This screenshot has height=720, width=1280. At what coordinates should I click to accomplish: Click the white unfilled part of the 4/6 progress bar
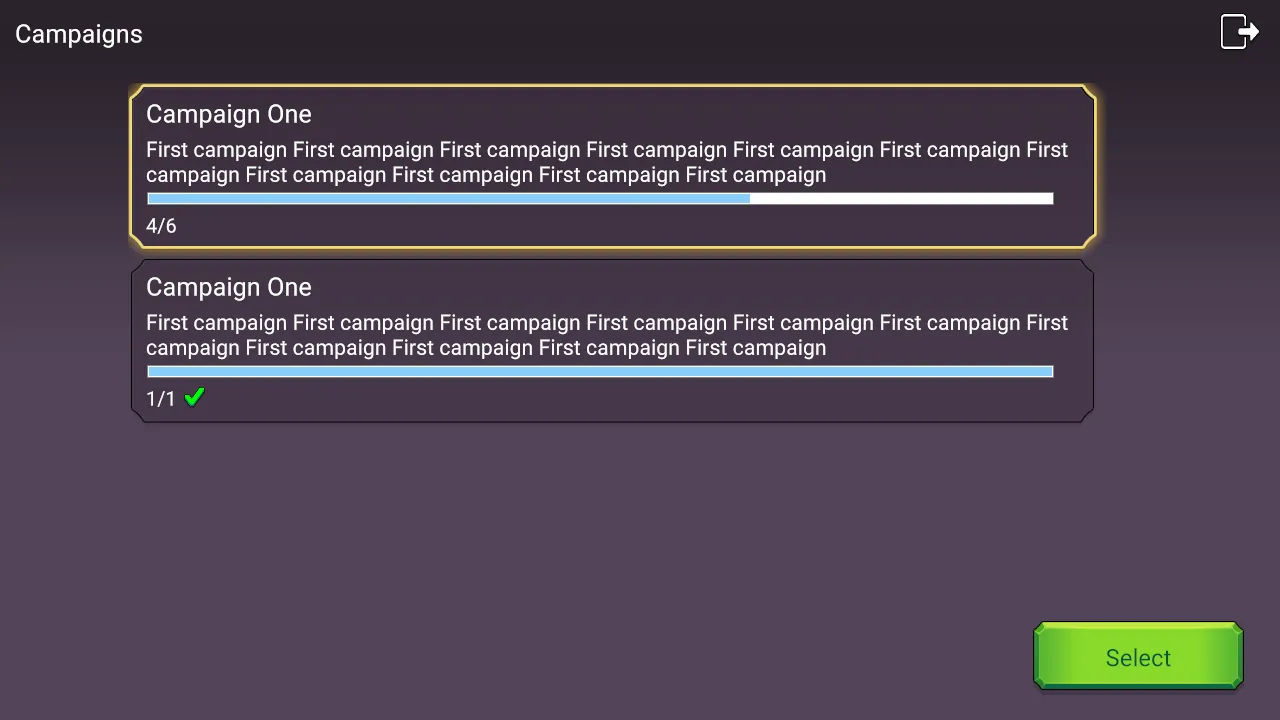click(x=900, y=199)
